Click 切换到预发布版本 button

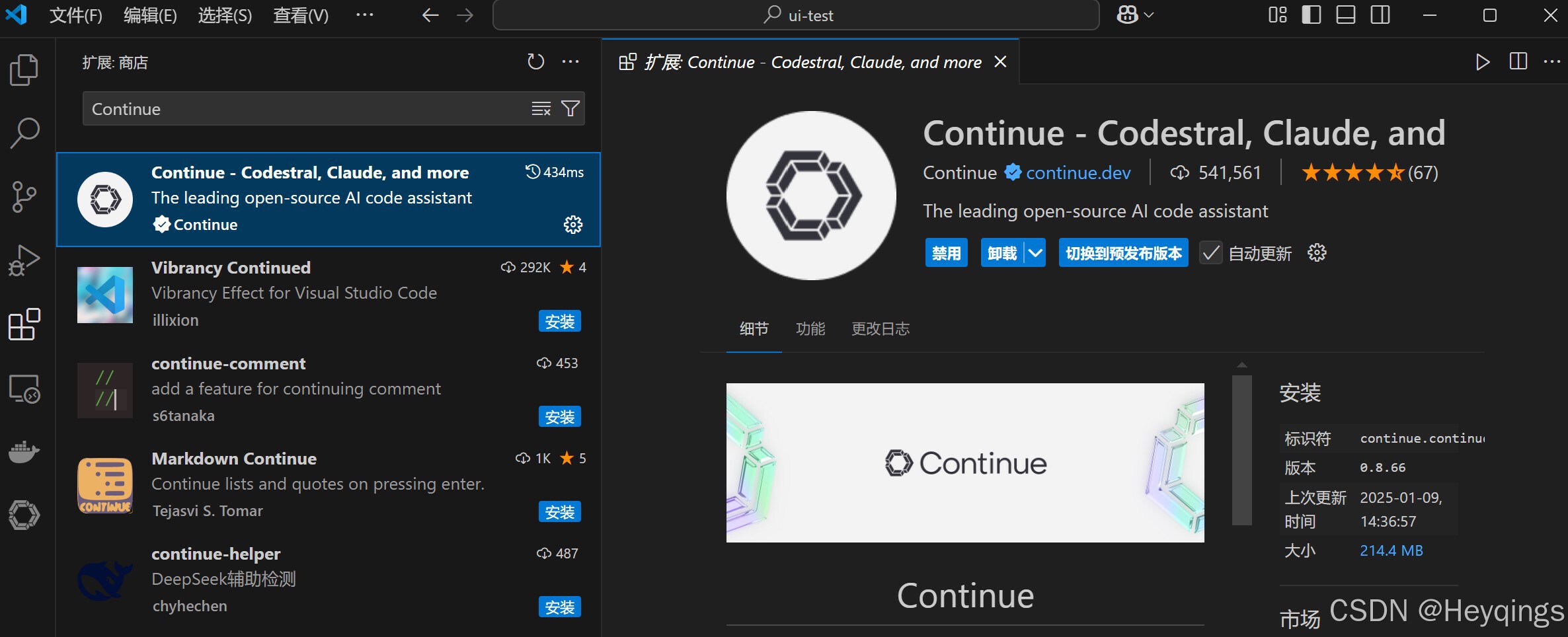coord(1123,253)
